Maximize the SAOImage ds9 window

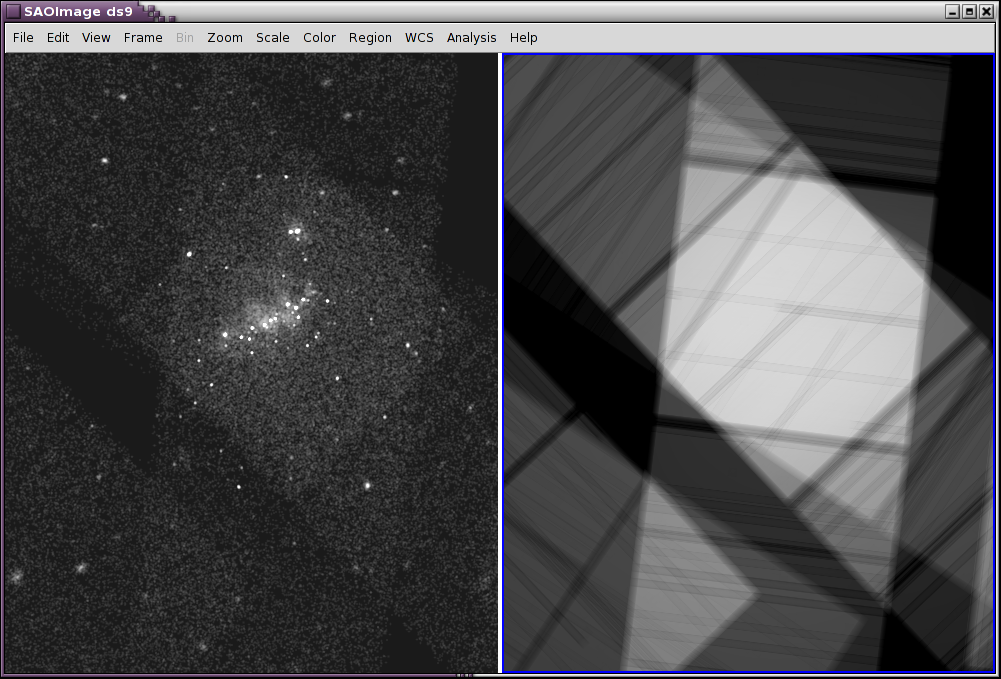(970, 11)
